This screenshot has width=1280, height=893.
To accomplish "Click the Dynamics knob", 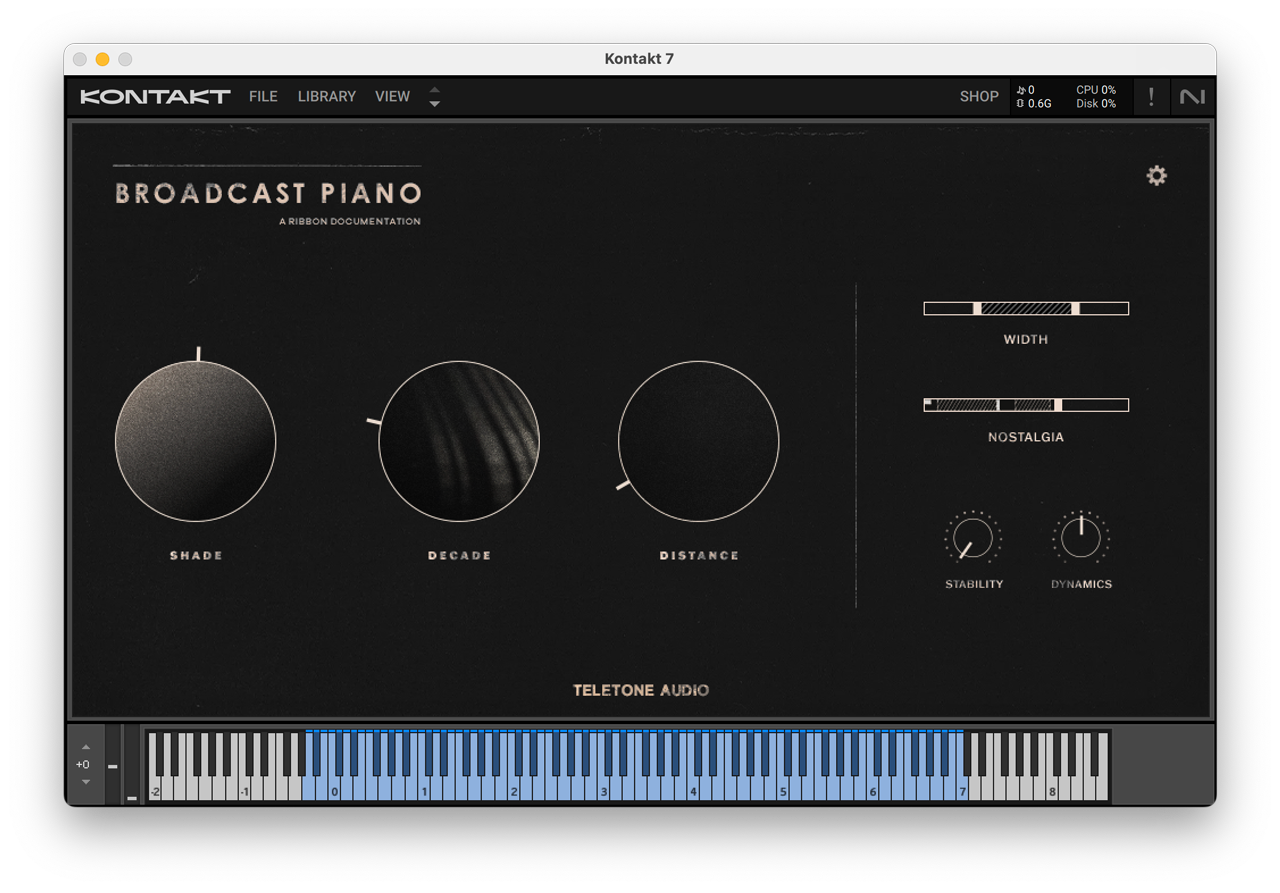I will click(1080, 539).
